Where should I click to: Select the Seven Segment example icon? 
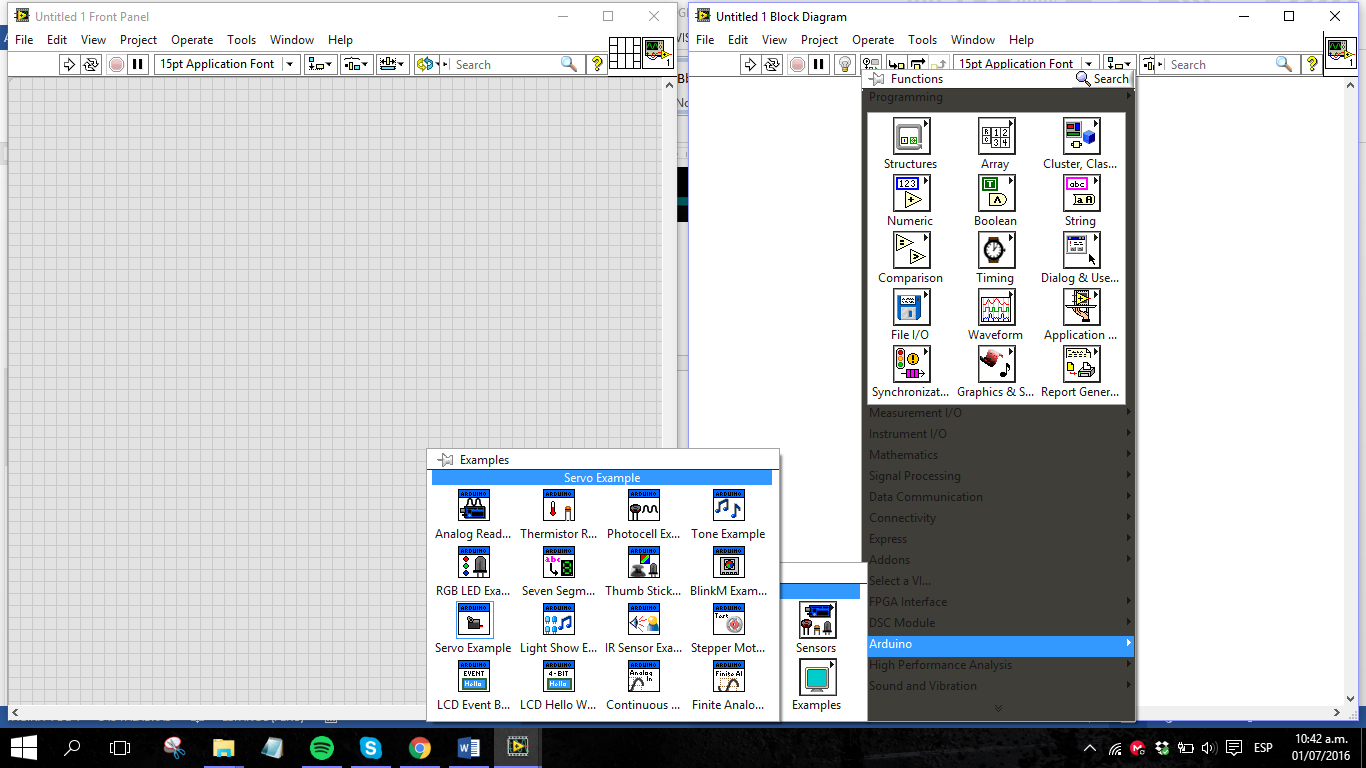(559, 563)
